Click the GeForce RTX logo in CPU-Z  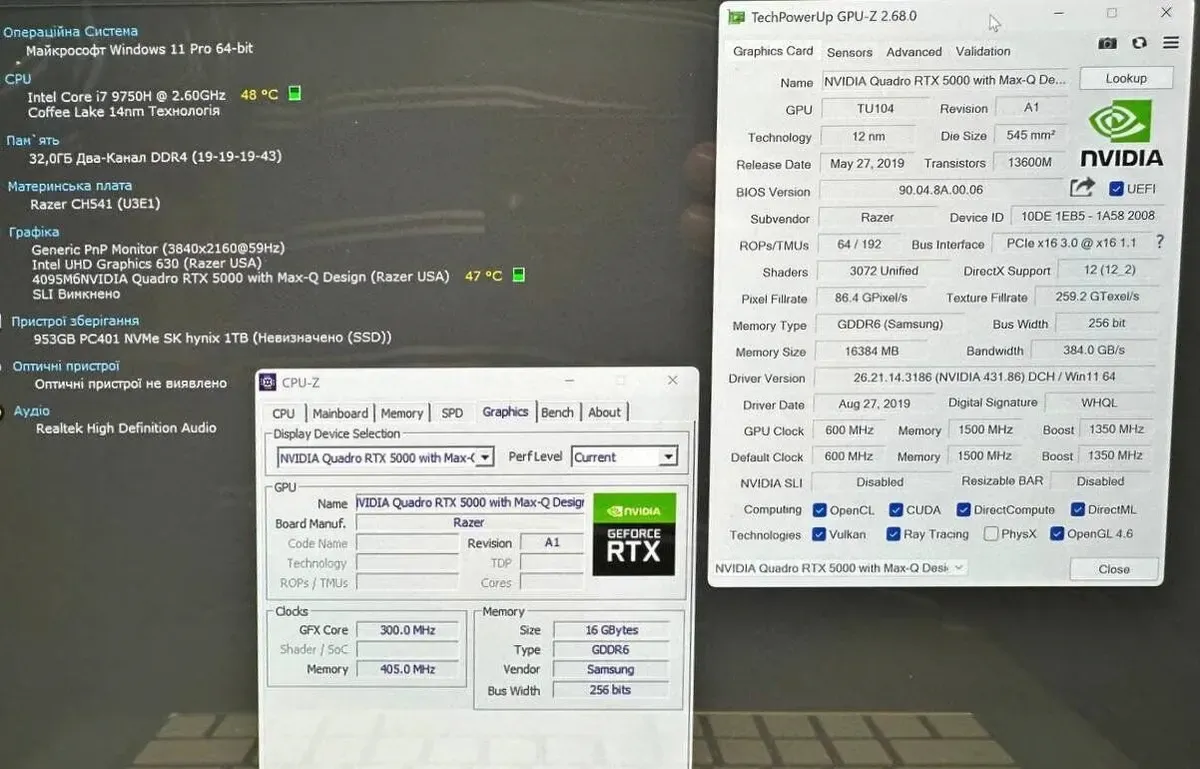(633, 534)
